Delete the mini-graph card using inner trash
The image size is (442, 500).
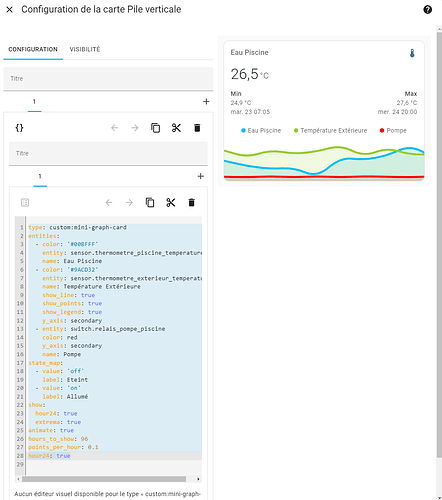point(192,202)
